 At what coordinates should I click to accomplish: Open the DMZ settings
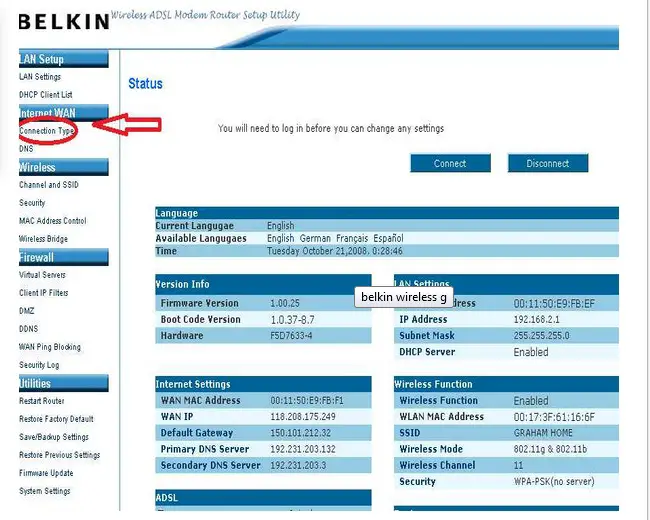[27, 311]
